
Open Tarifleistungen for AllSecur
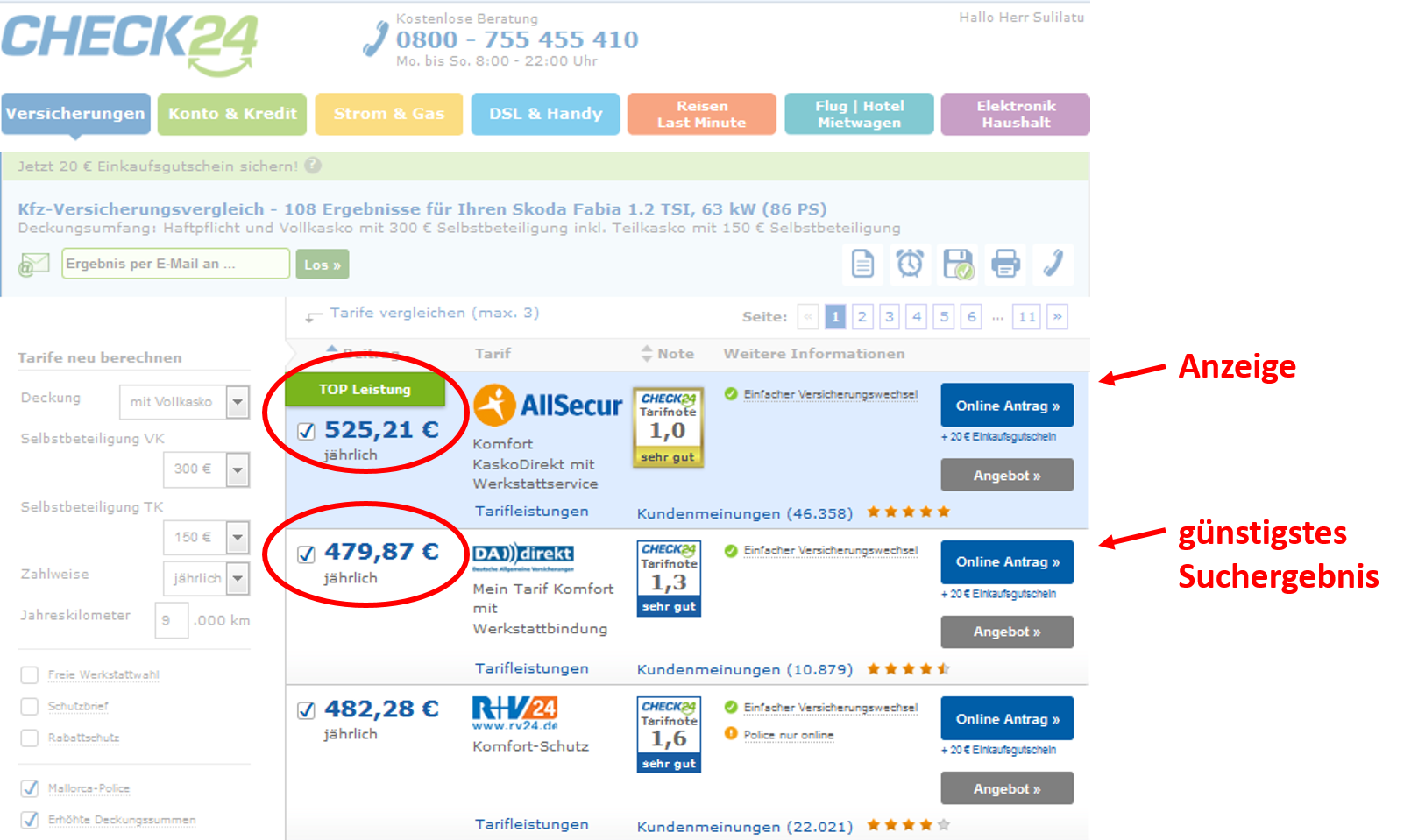click(532, 511)
